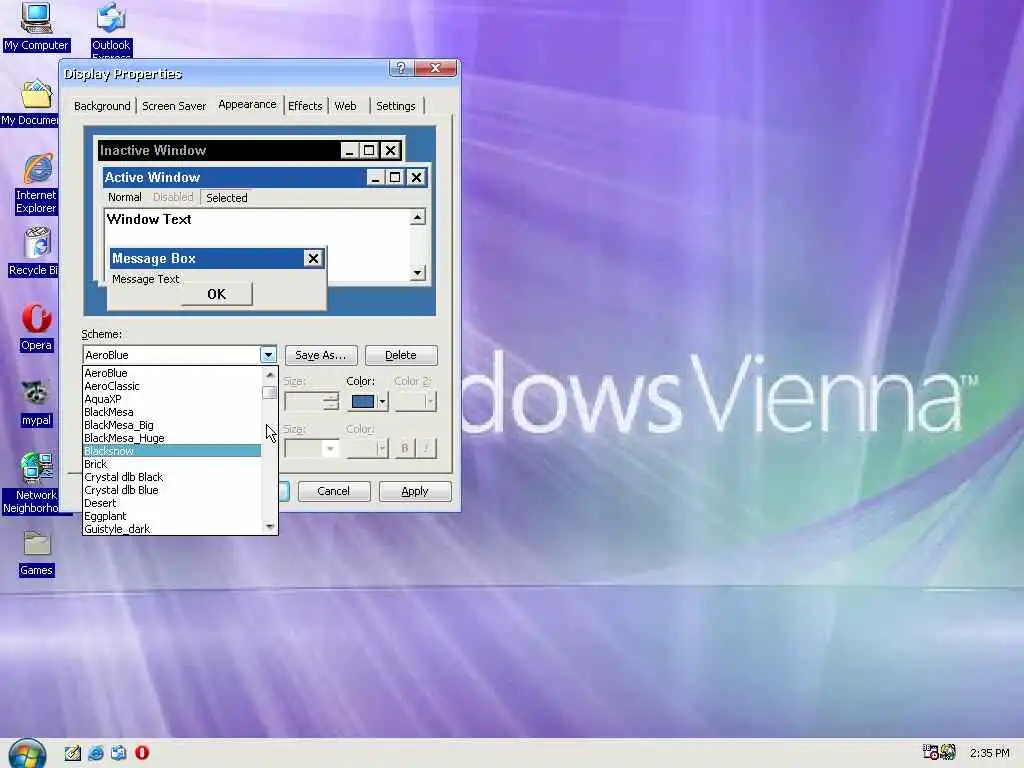Click the help question mark button
Viewport: 1024px width, 768px height.
400,68
